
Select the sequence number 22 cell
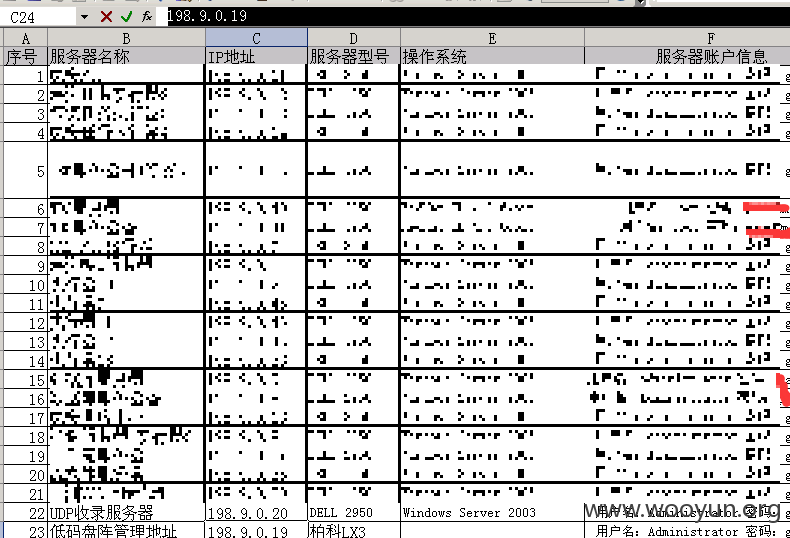(x=26, y=512)
